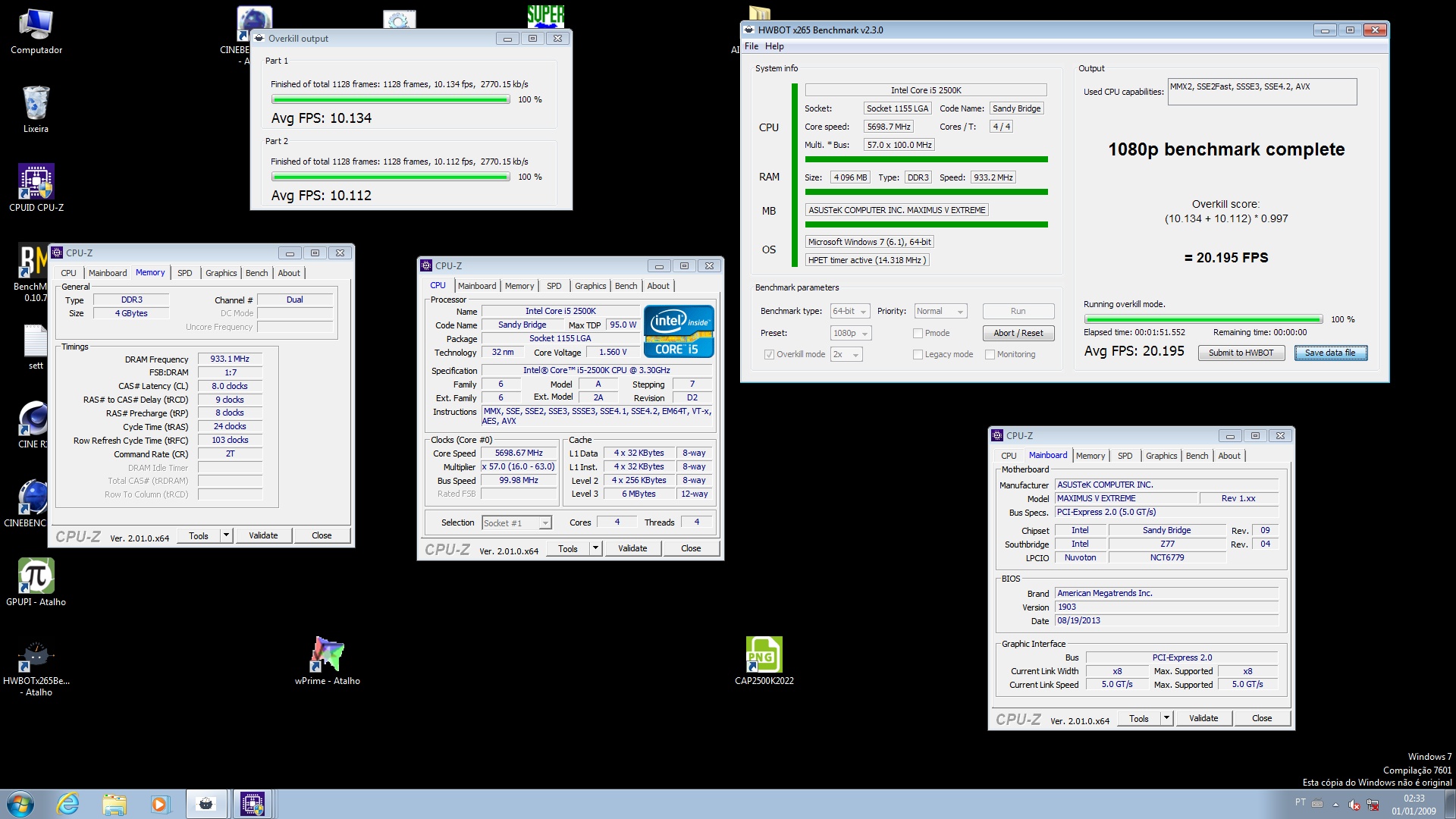Click the HWBOT x265 window title icon

[x=748, y=30]
